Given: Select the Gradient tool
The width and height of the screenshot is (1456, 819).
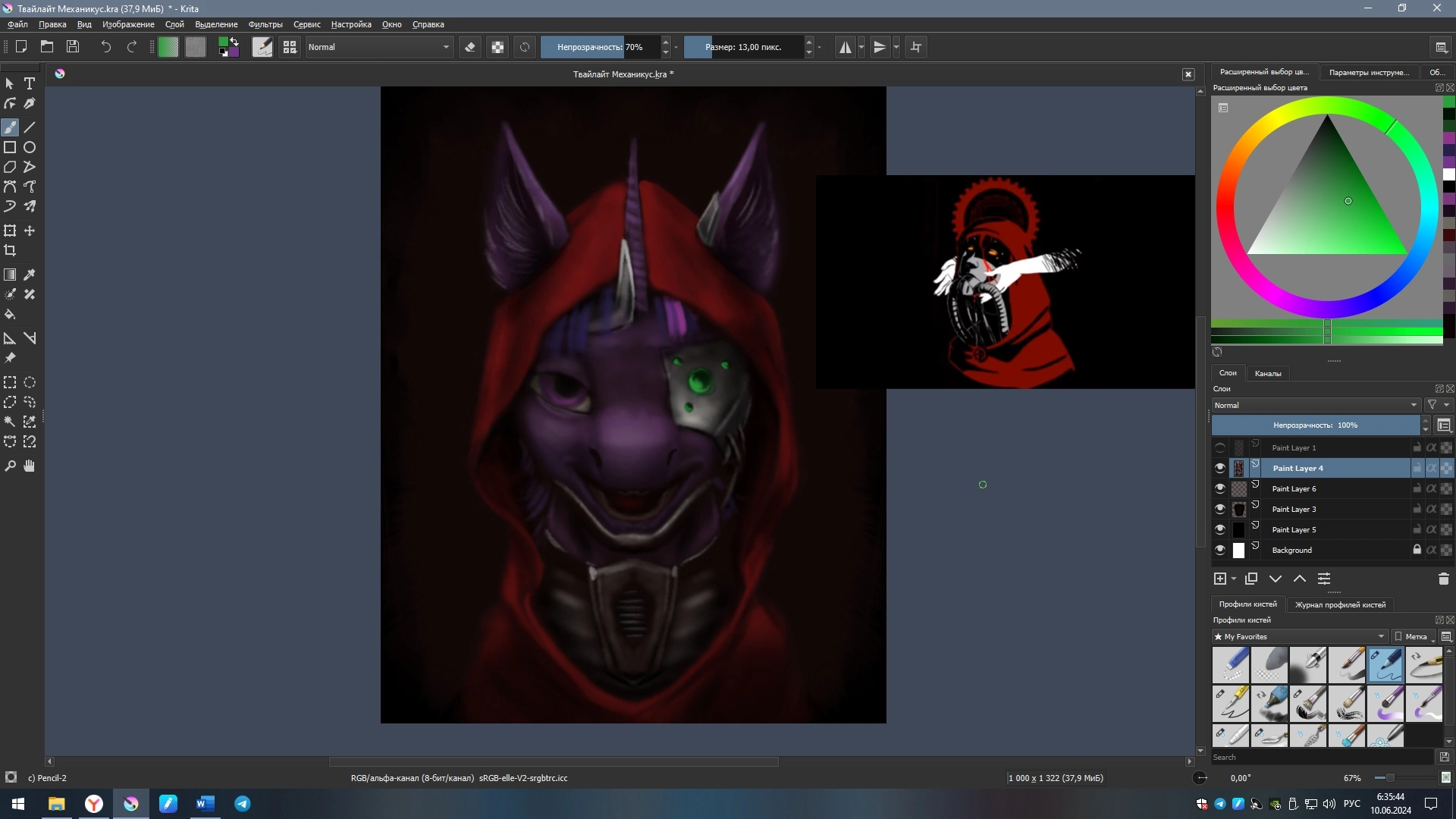Looking at the screenshot, I should [x=10, y=275].
